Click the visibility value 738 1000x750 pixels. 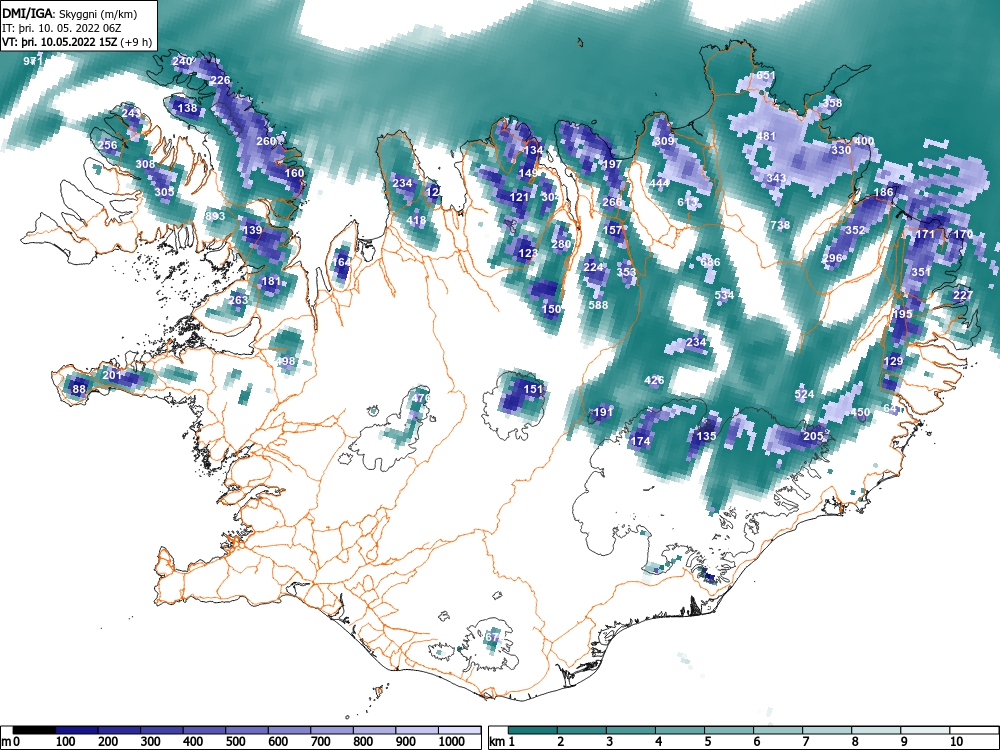click(x=780, y=224)
